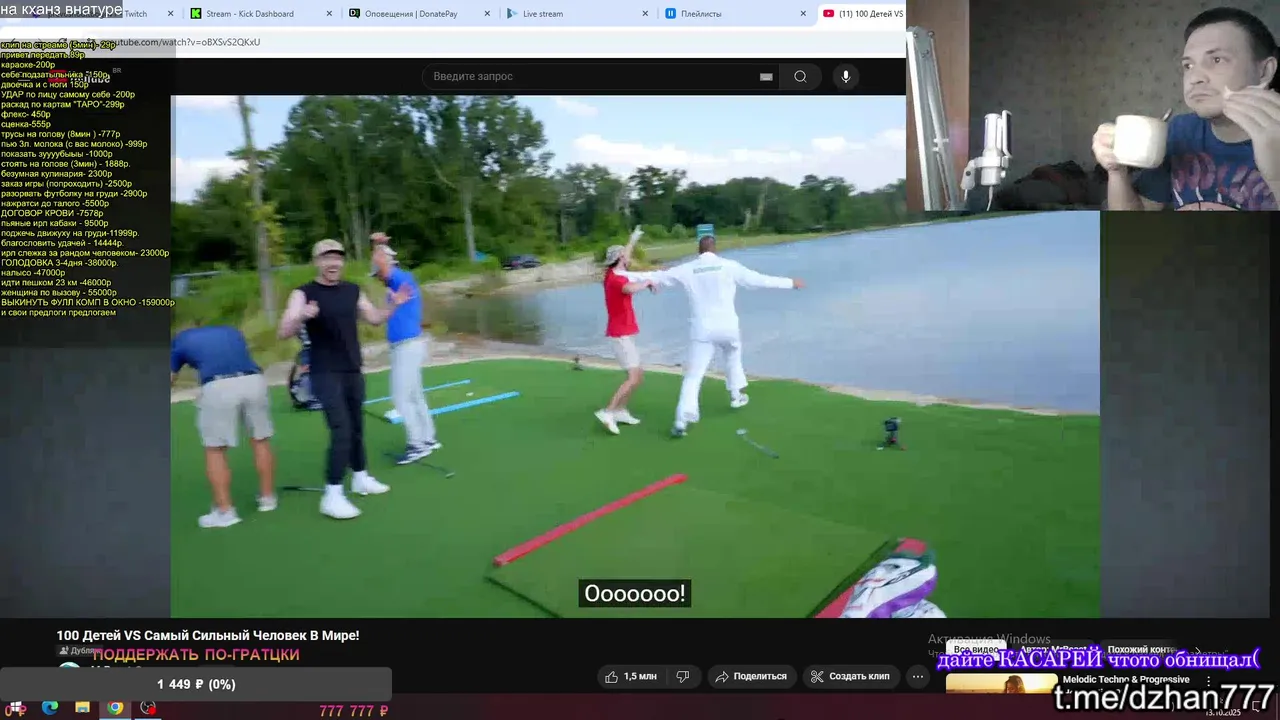Open the Melodic Techno & Progressive video thumbnail
This screenshot has width=1280, height=720.
coord(1001,684)
